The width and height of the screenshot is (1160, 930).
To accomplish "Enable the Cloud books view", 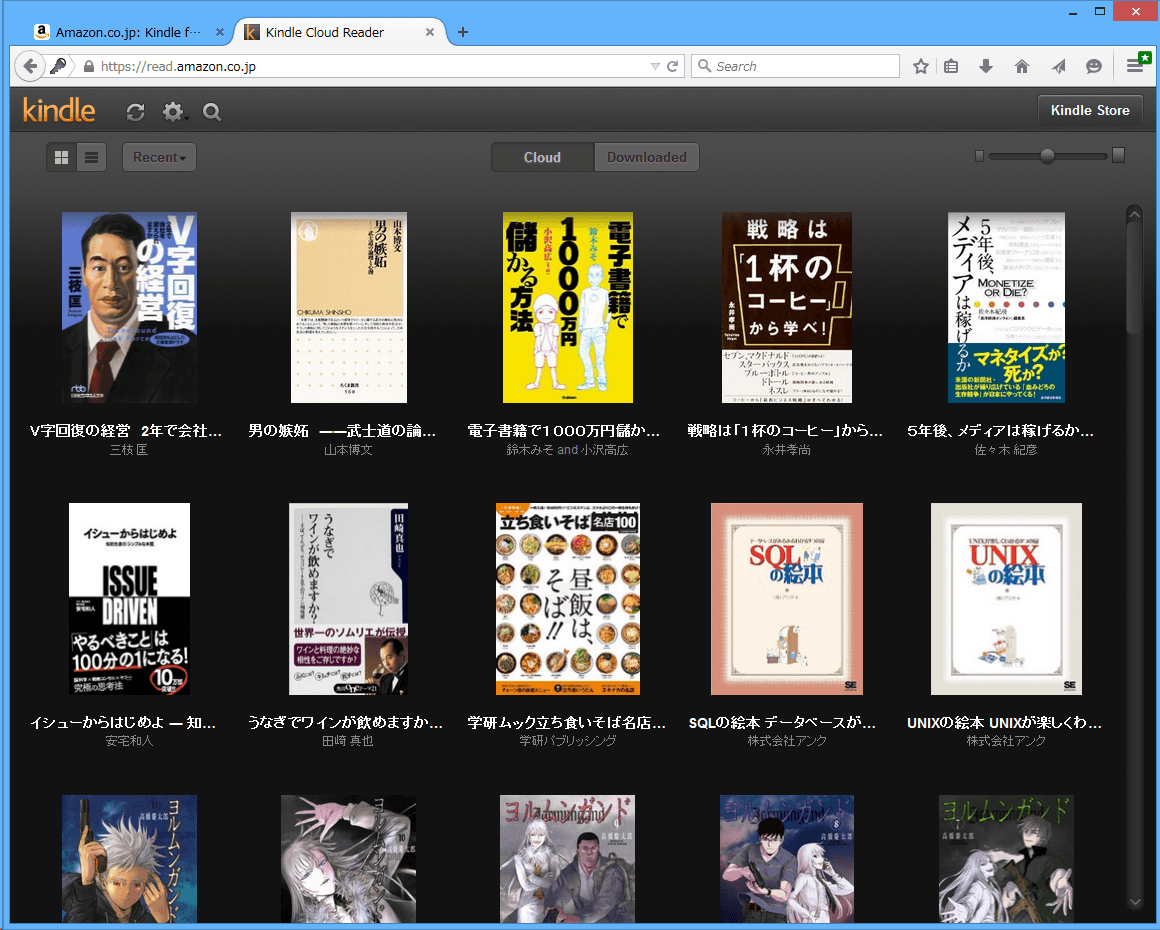I will tap(542, 157).
